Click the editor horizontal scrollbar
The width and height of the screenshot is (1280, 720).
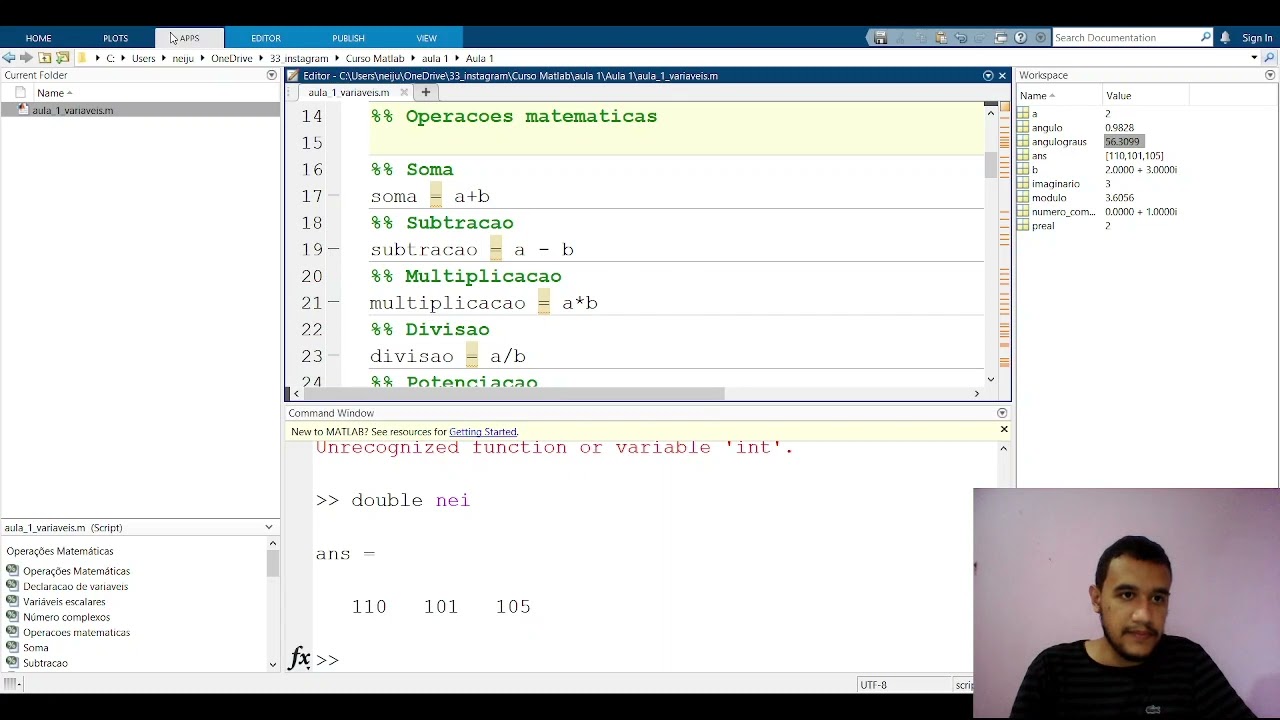[x=515, y=394]
